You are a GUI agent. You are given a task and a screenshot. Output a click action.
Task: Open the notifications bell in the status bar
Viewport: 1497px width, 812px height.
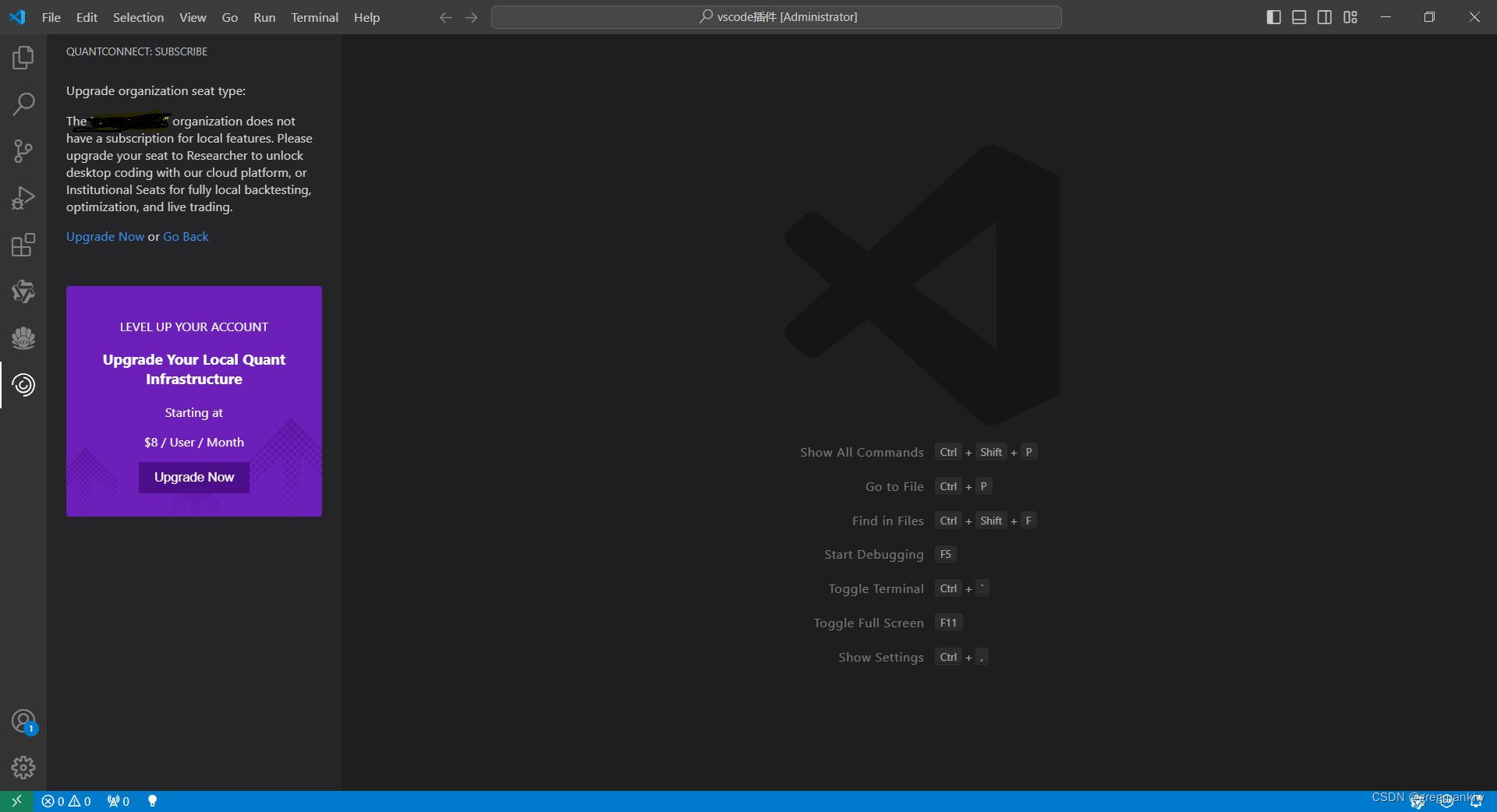[x=1476, y=801]
